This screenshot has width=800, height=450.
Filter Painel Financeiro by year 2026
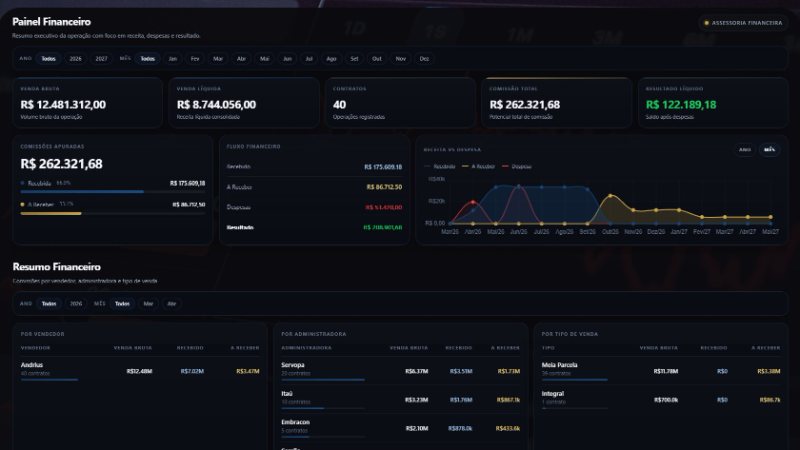pos(76,59)
